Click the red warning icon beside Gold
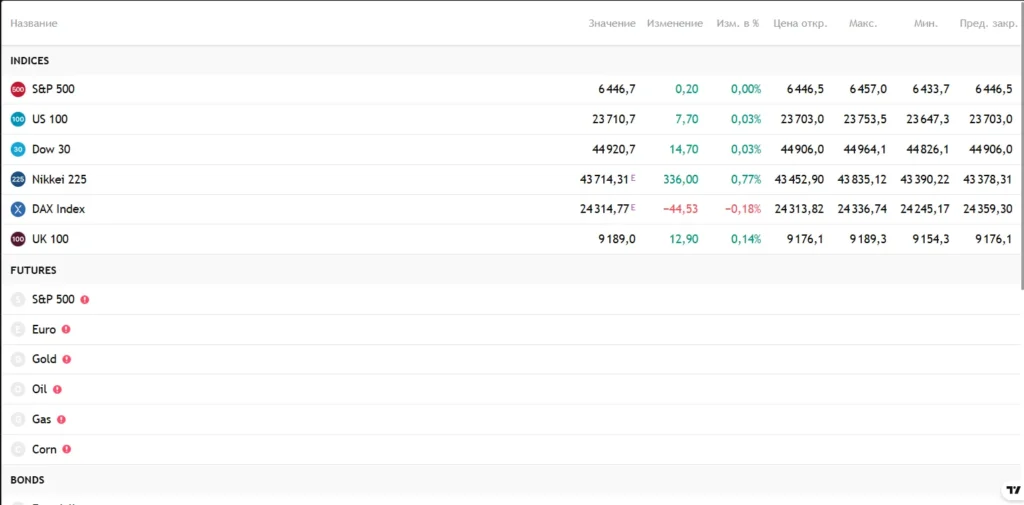 tap(67, 359)
